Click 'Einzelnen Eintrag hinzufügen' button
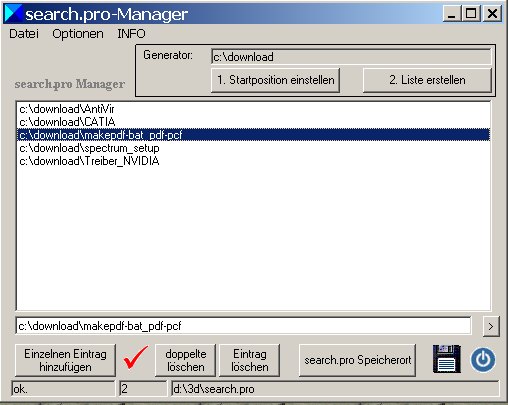 coord(65,360)
